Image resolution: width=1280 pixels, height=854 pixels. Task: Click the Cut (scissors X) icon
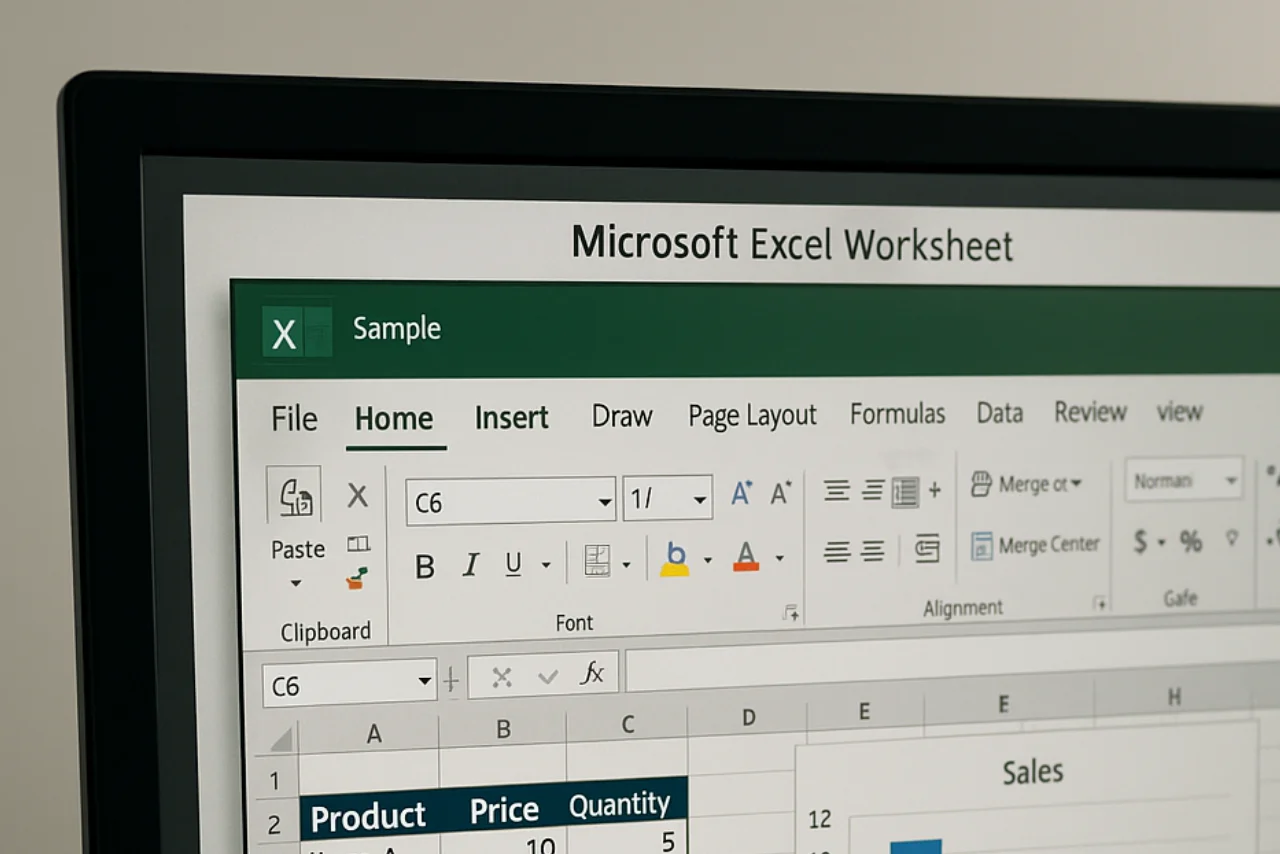point(357,495)
